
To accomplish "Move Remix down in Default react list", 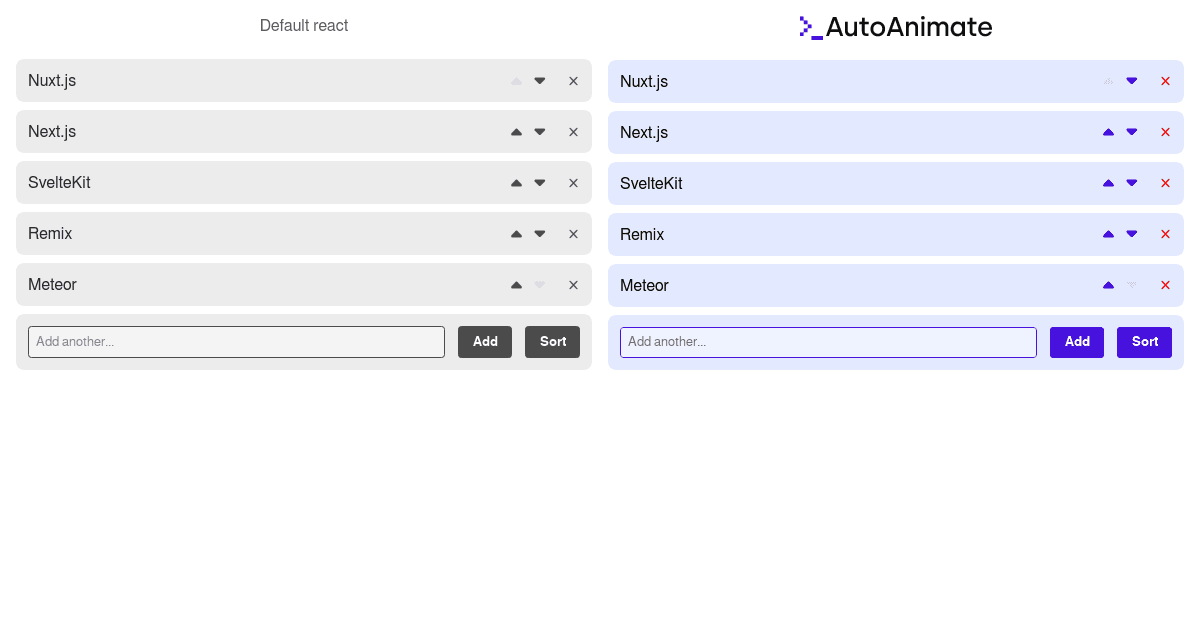I will pos(540,234).
